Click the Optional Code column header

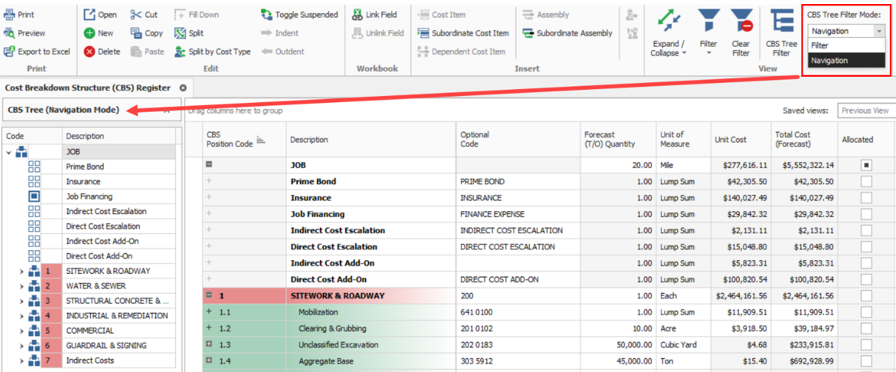[518, 139]
